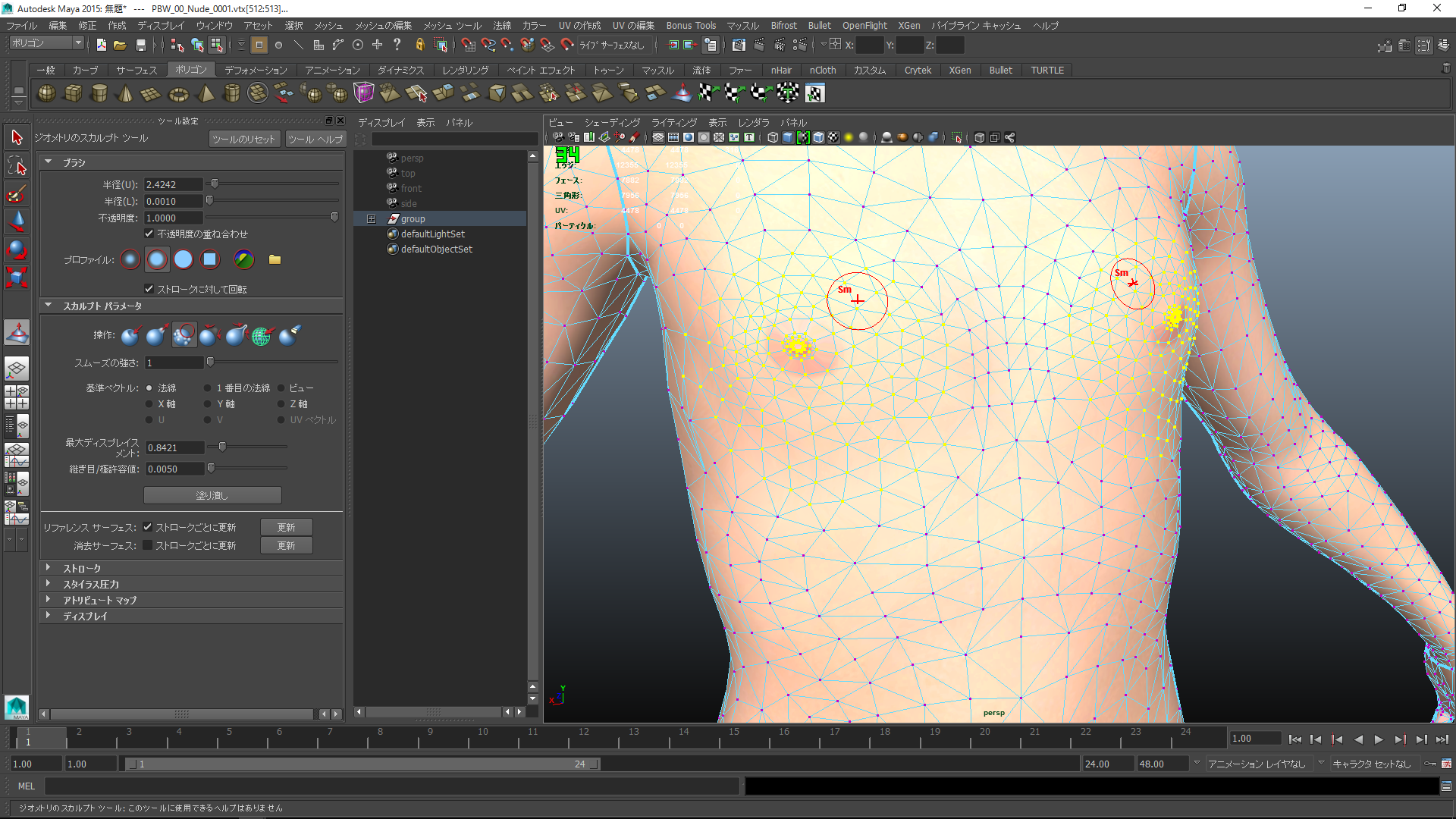Viewport: 1456px width, 819px height.
Task: Select the Y 軸 reference vector radio
Action: pyautogui.click(x=208, y=404)
